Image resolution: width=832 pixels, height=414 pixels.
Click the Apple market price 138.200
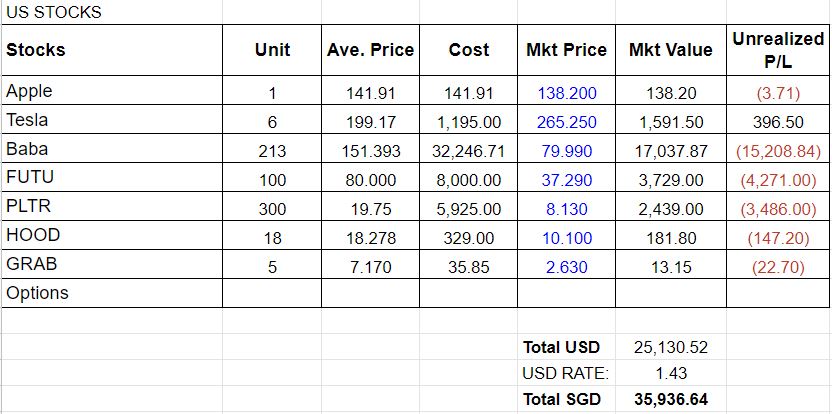567,94
